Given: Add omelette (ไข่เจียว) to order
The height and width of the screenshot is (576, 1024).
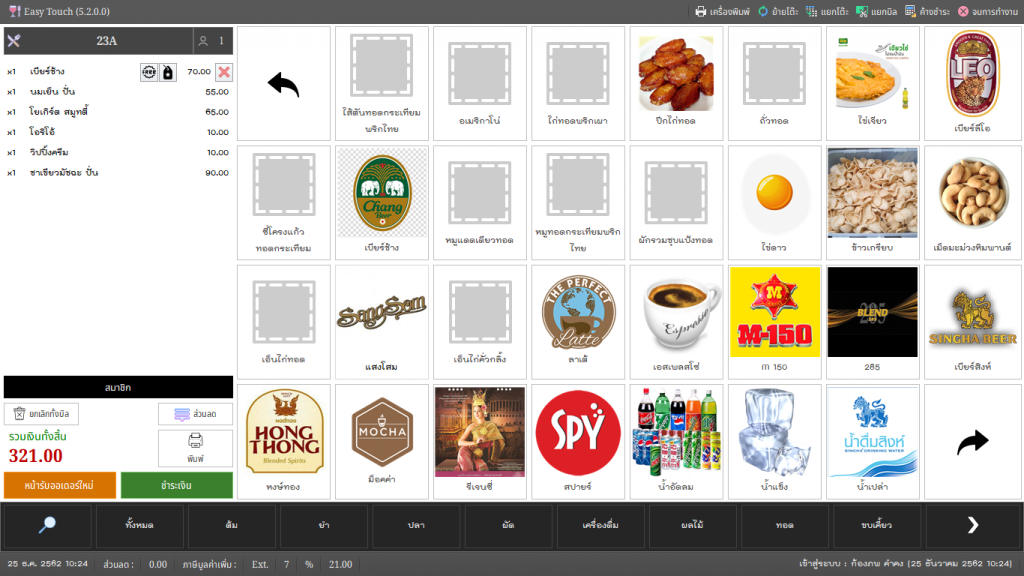Looking at the screenshot, I should (872, 84).
